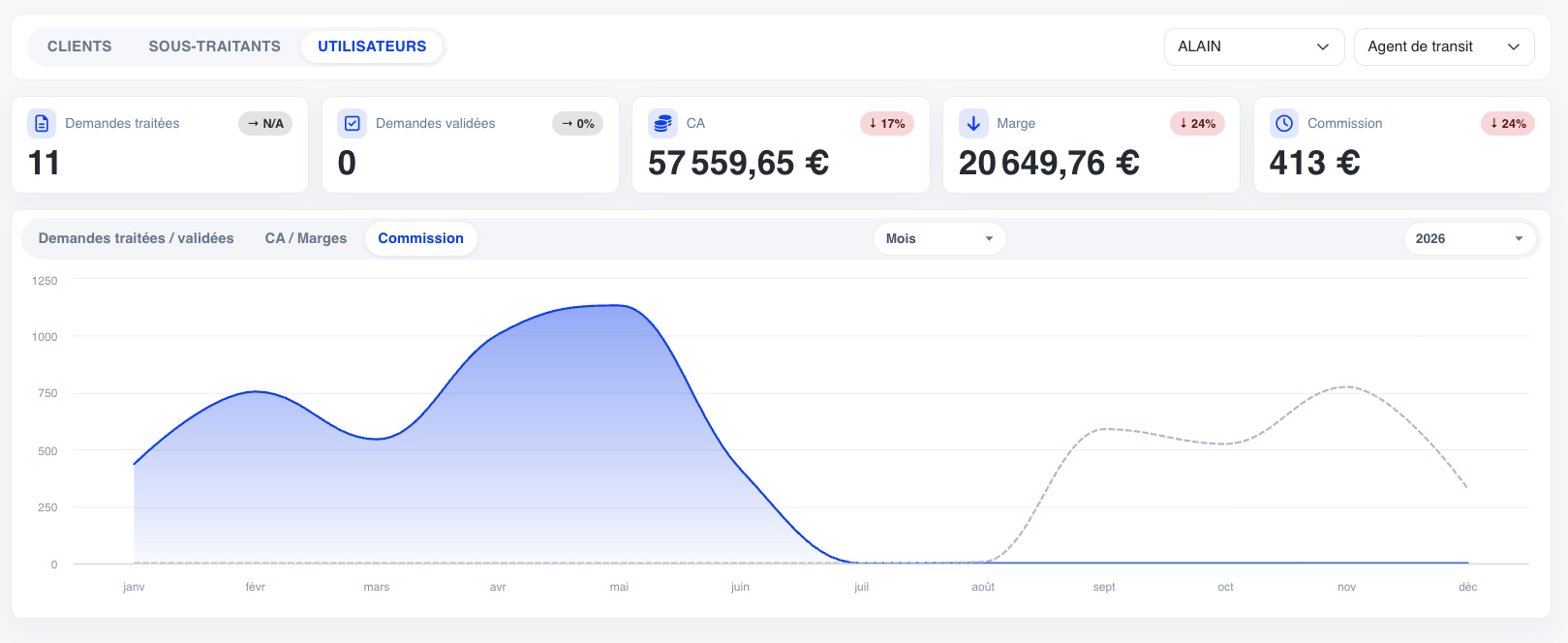Click the 750 y-axis value
Screen dimensions: 1568x643
point(47,393)
